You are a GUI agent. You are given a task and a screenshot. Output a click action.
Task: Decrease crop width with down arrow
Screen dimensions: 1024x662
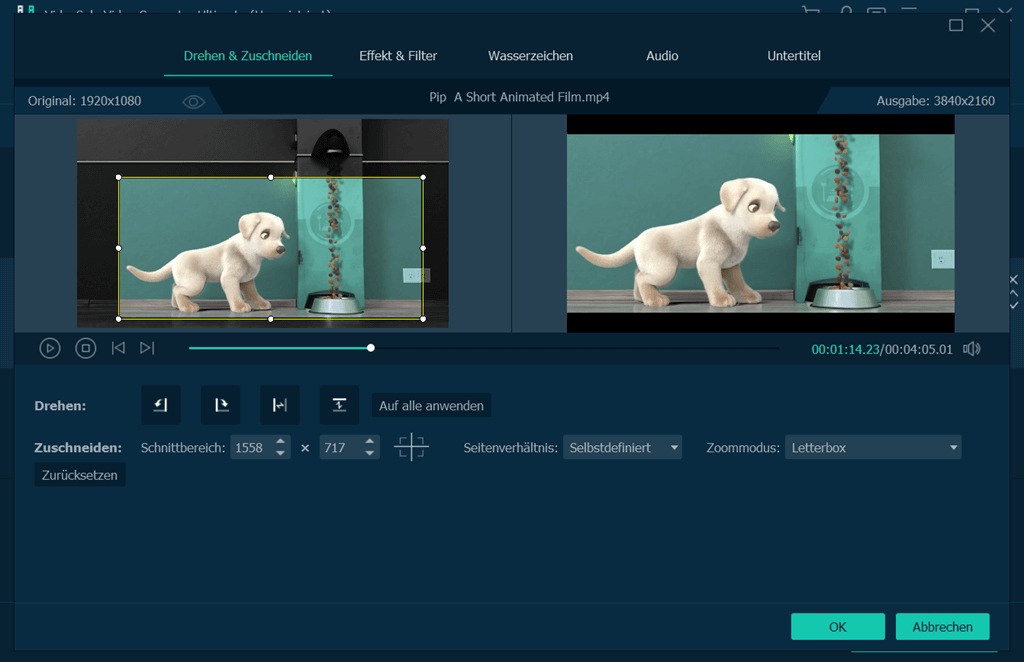pyautogui.click(x=280, y=454)
